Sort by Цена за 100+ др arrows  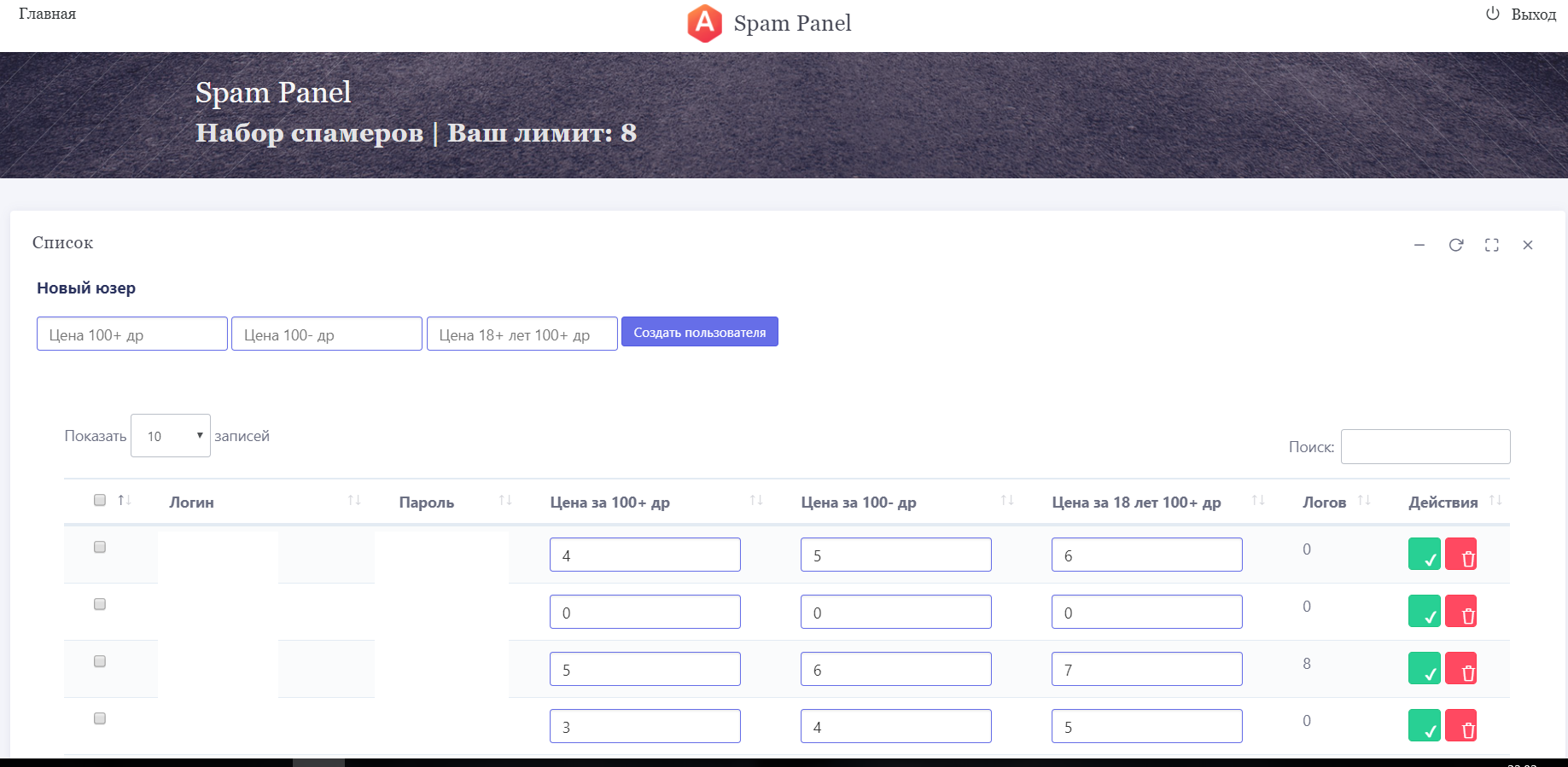[756, 500]
